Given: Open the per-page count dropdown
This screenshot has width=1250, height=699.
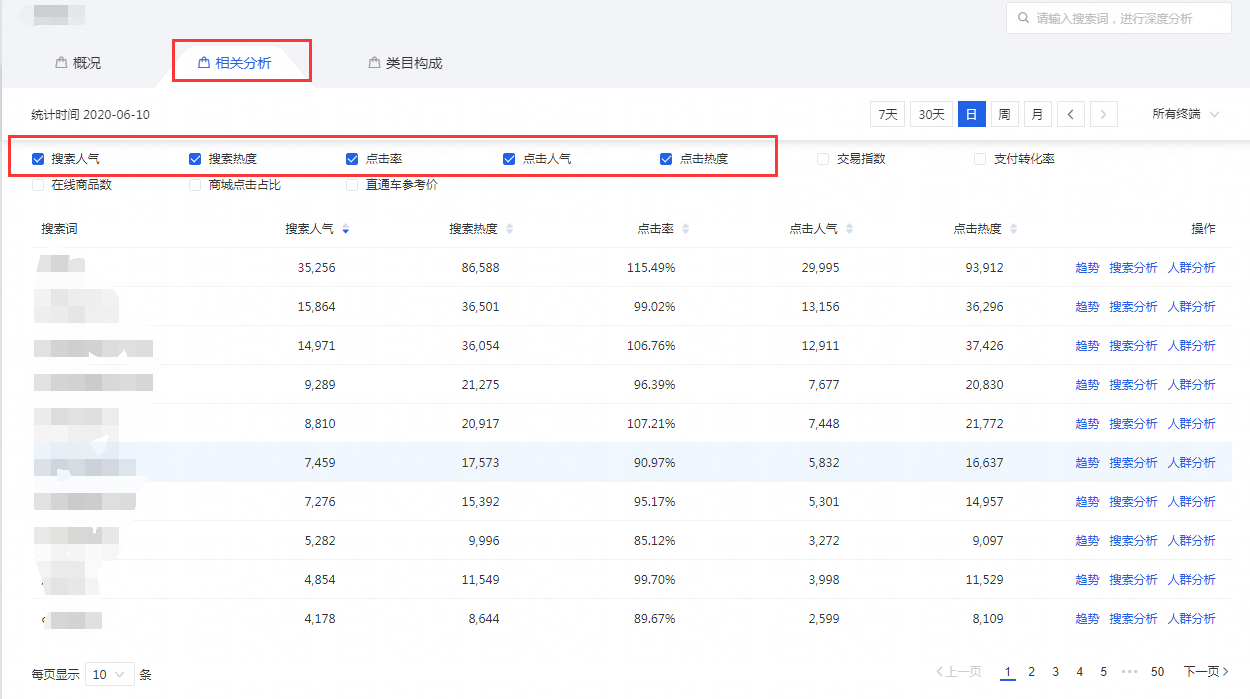Looking at the screenshot, I should coord(110,674).
